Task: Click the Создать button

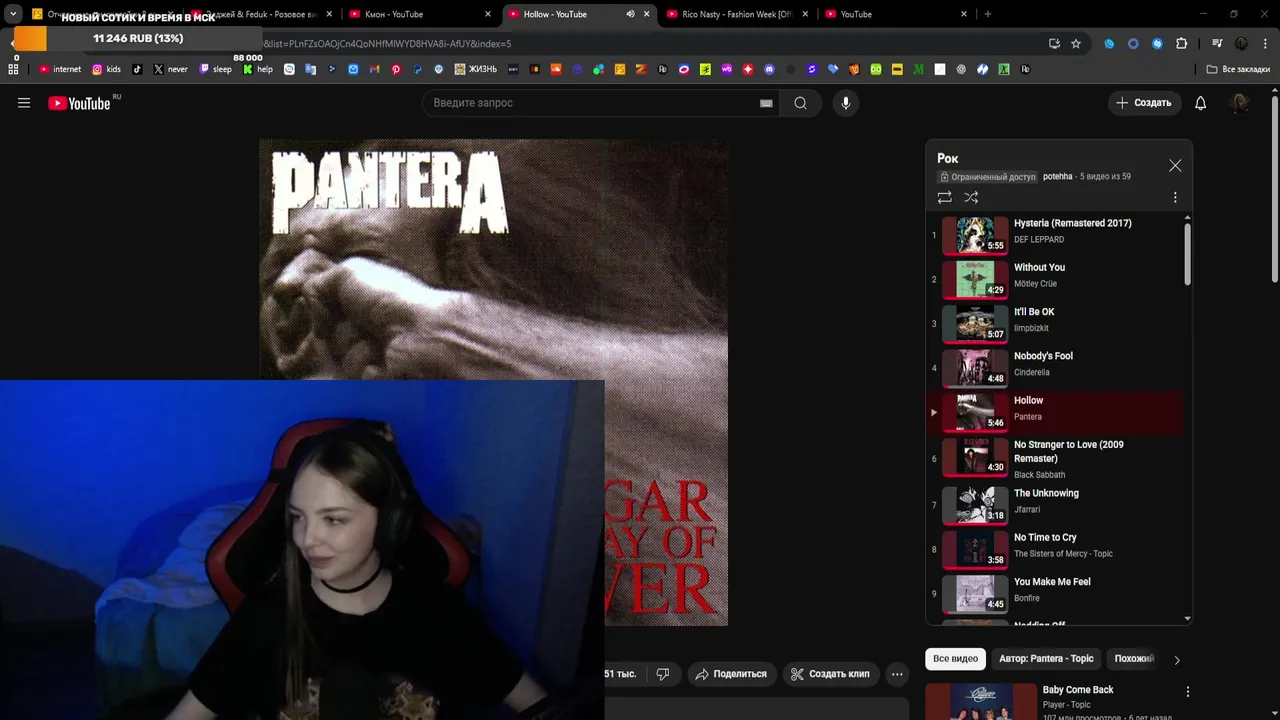Action: 1144,103
